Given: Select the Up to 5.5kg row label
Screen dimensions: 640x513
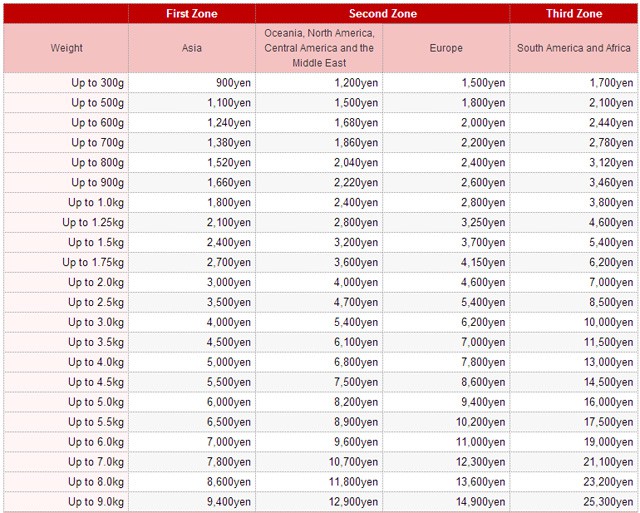Looking at the screenshot, I should coord(96,423).
